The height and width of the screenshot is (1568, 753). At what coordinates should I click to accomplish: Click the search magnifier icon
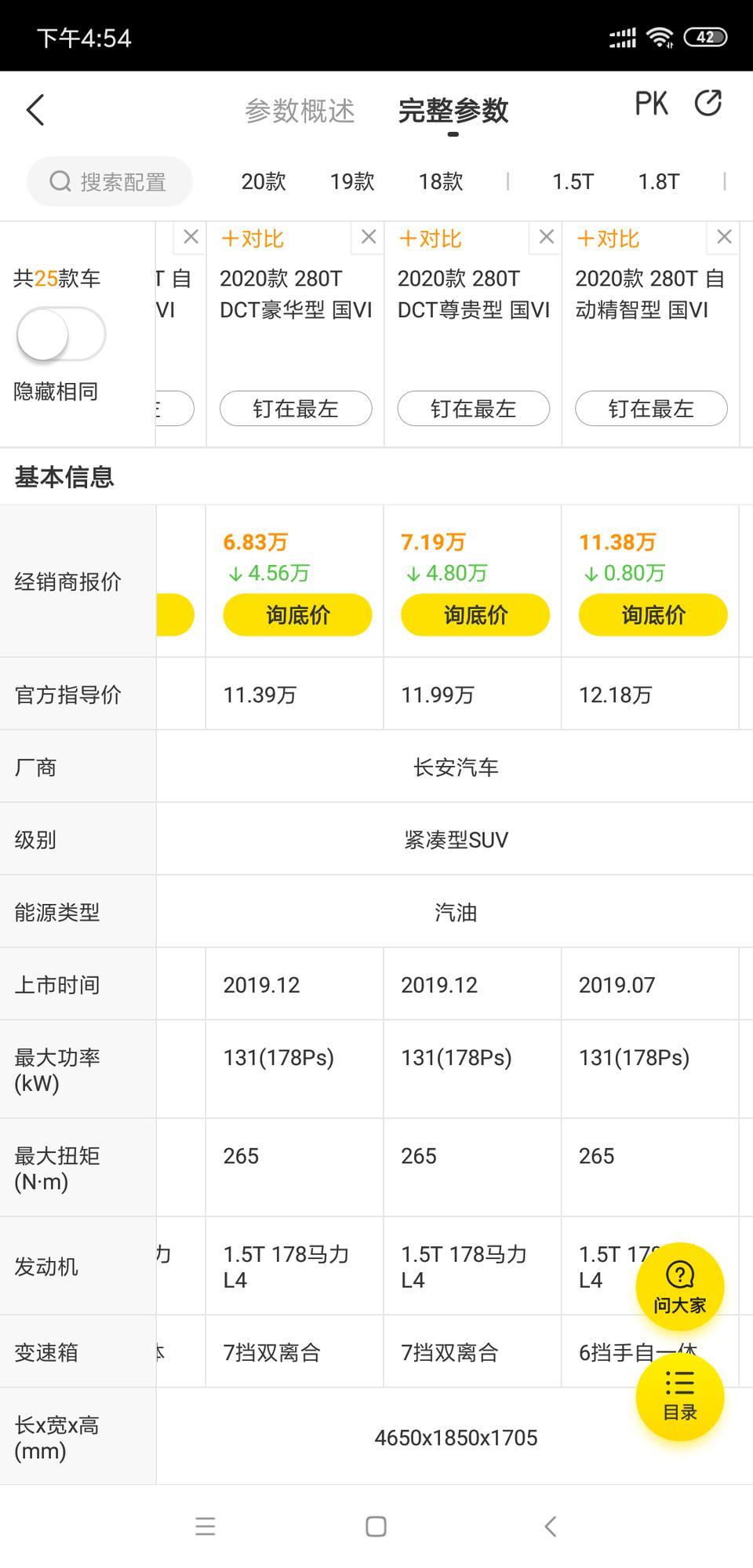[60, 181]
